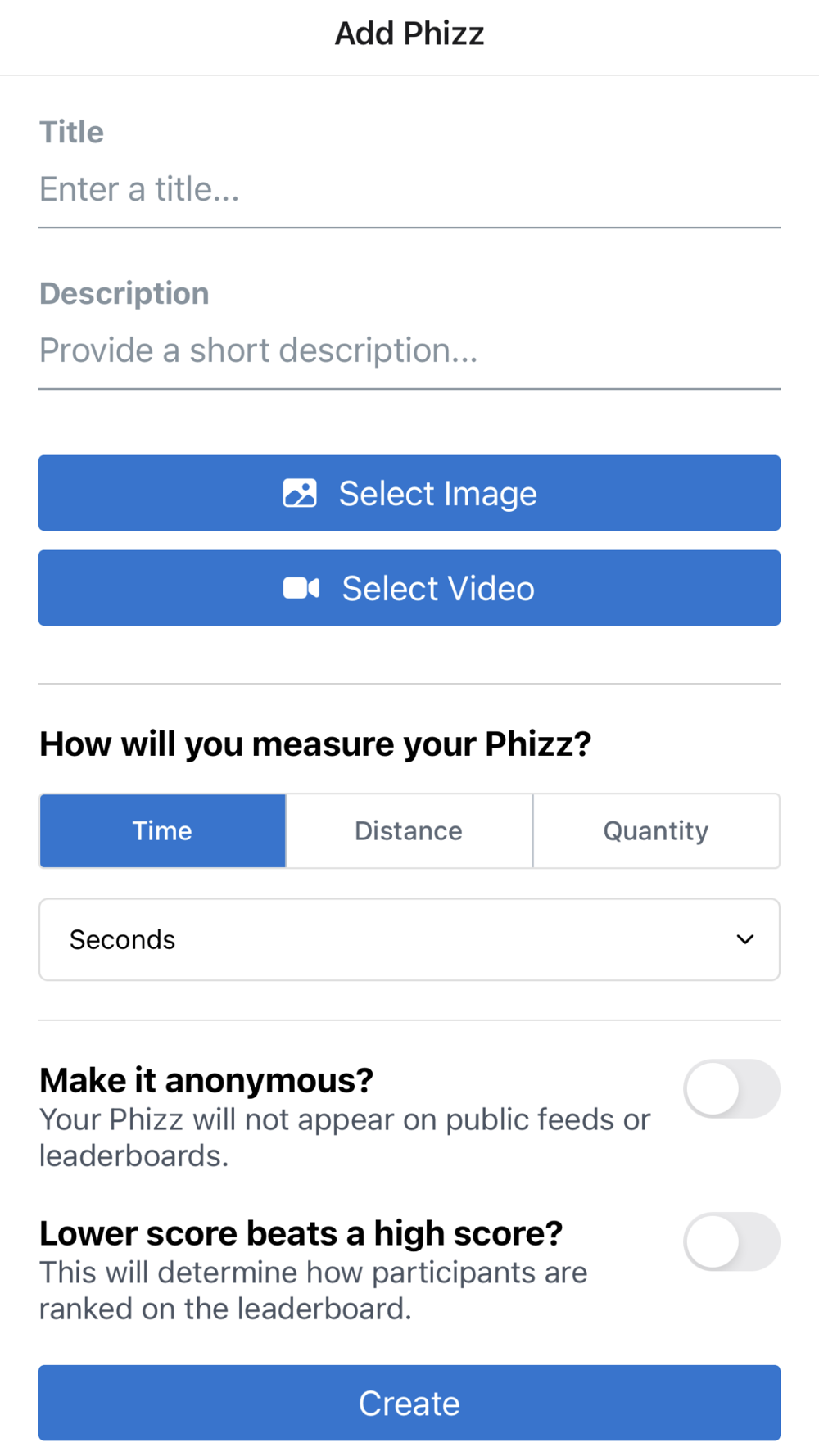
Task: Toggle the Lower score beats high score switch
Action: point(731,1241)
